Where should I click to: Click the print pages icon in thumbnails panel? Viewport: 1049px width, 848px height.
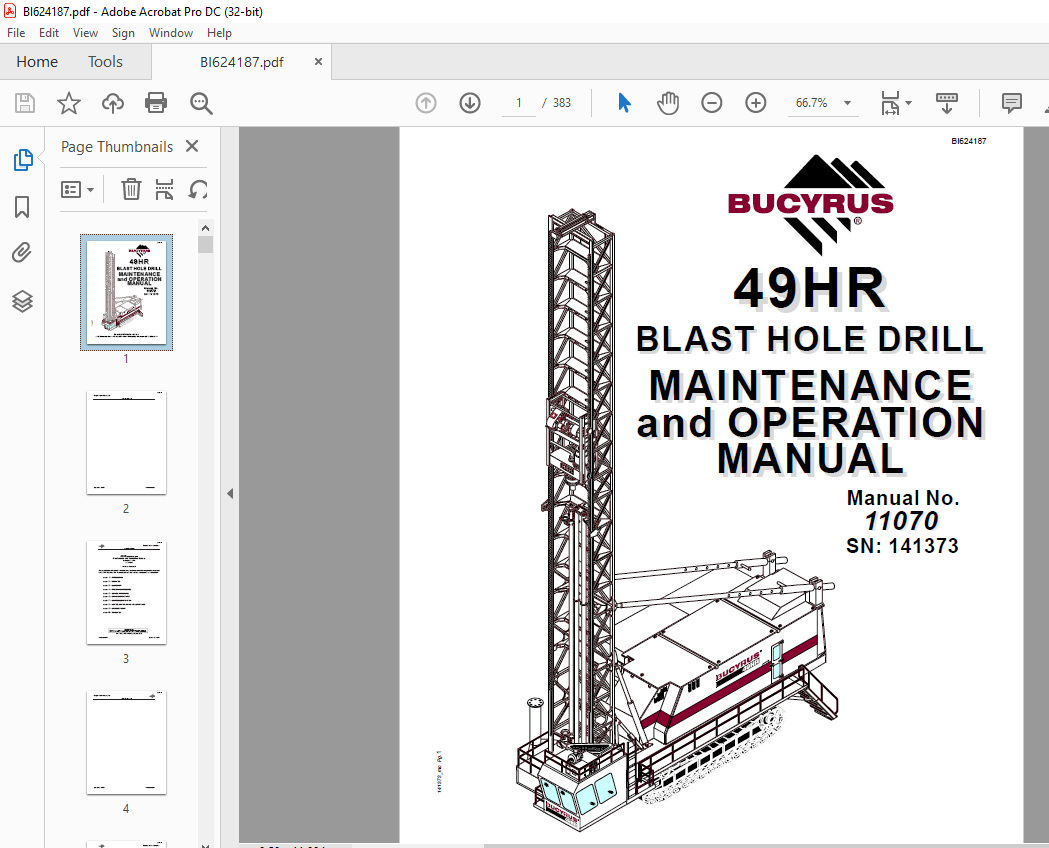pos(164,189)
